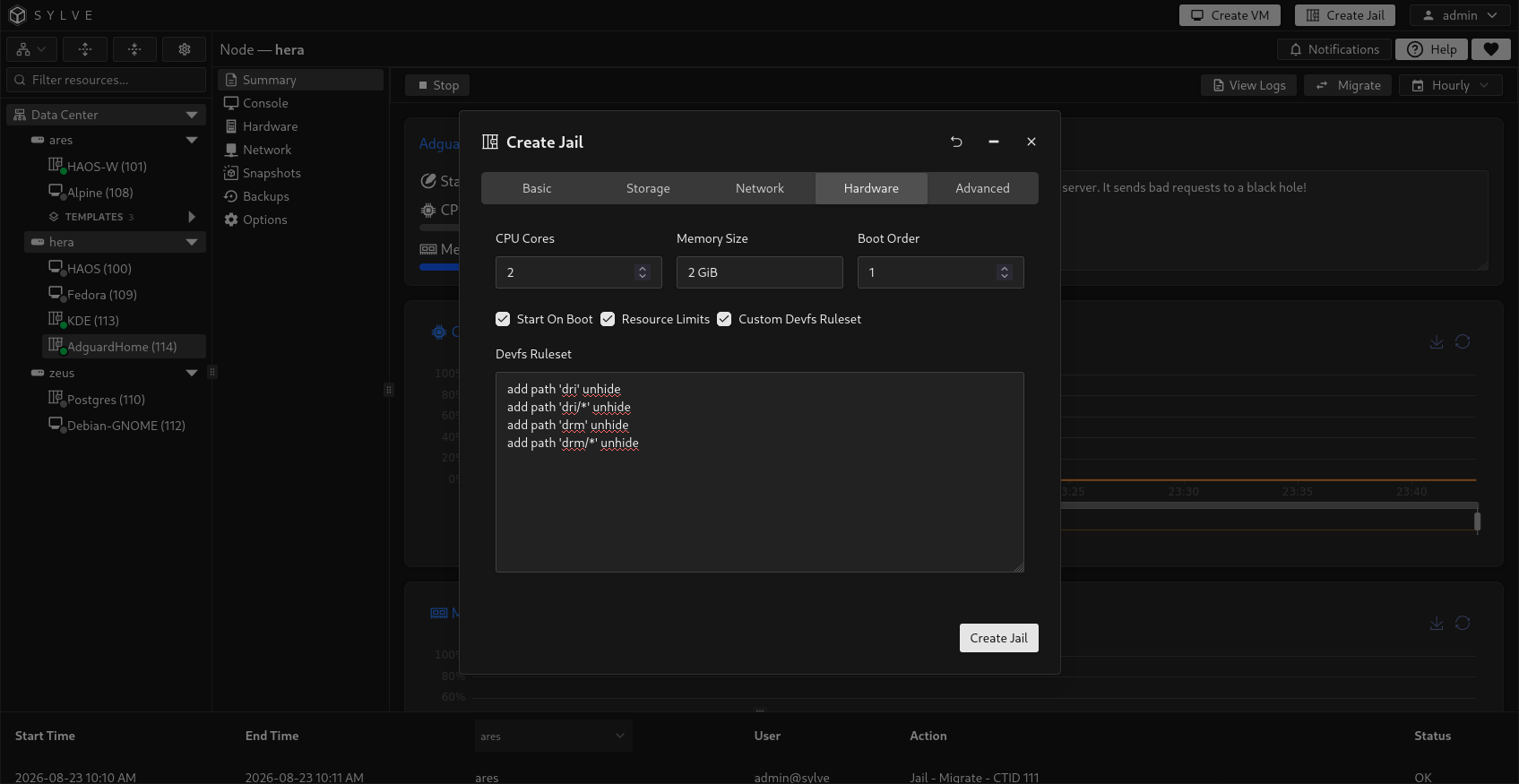1519x784 pixels.
Task: Click the View Logs button
Action: point(1249,85)
